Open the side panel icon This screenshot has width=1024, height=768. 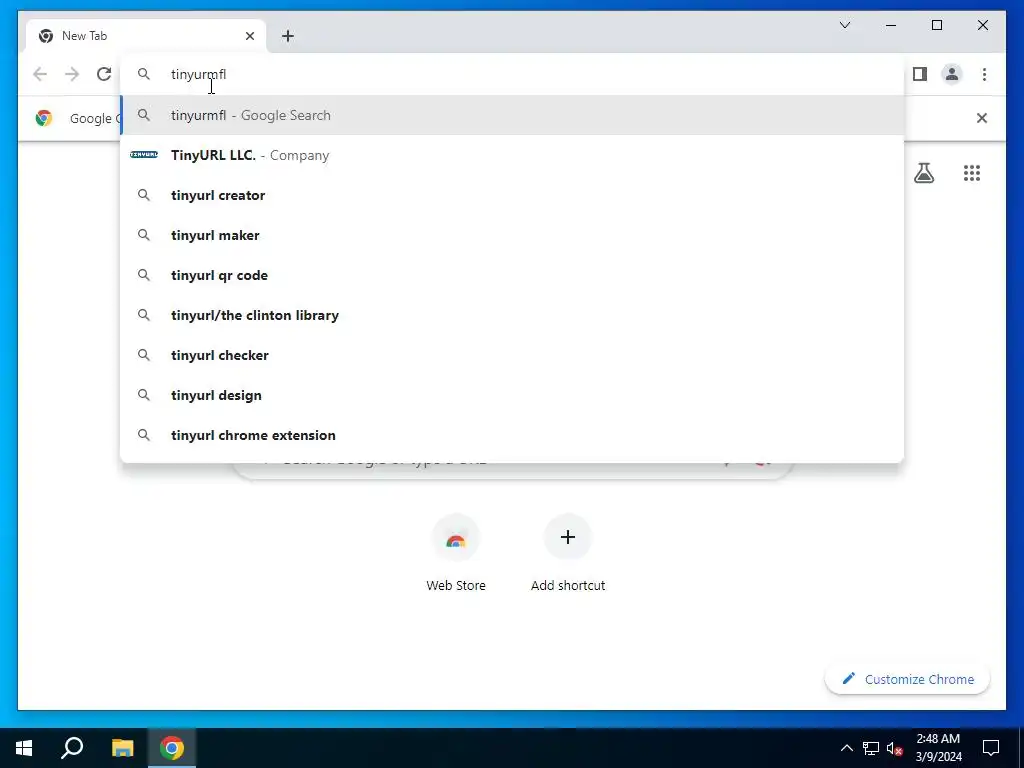[920, 74]
